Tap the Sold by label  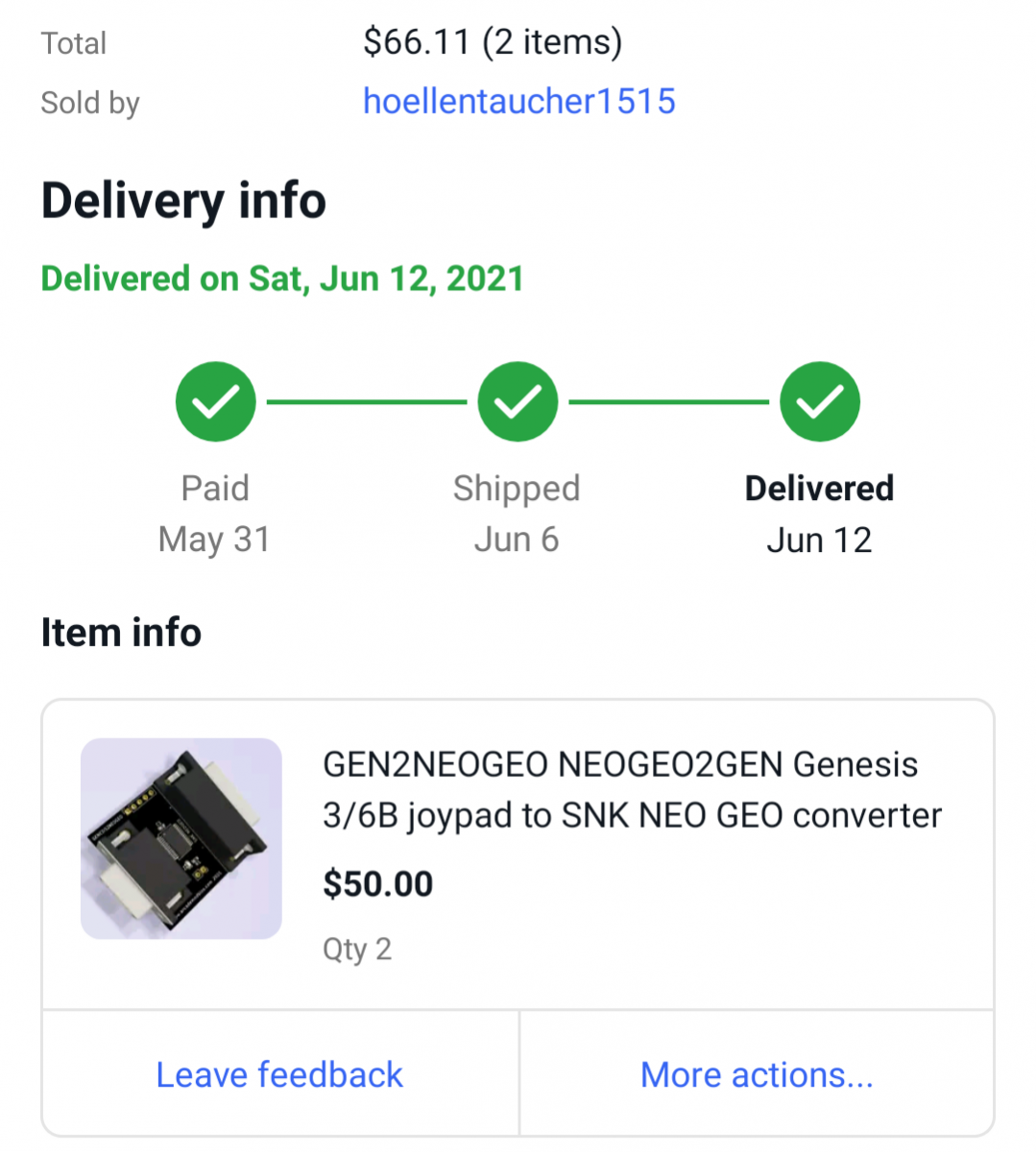click(x=90, y=103)
